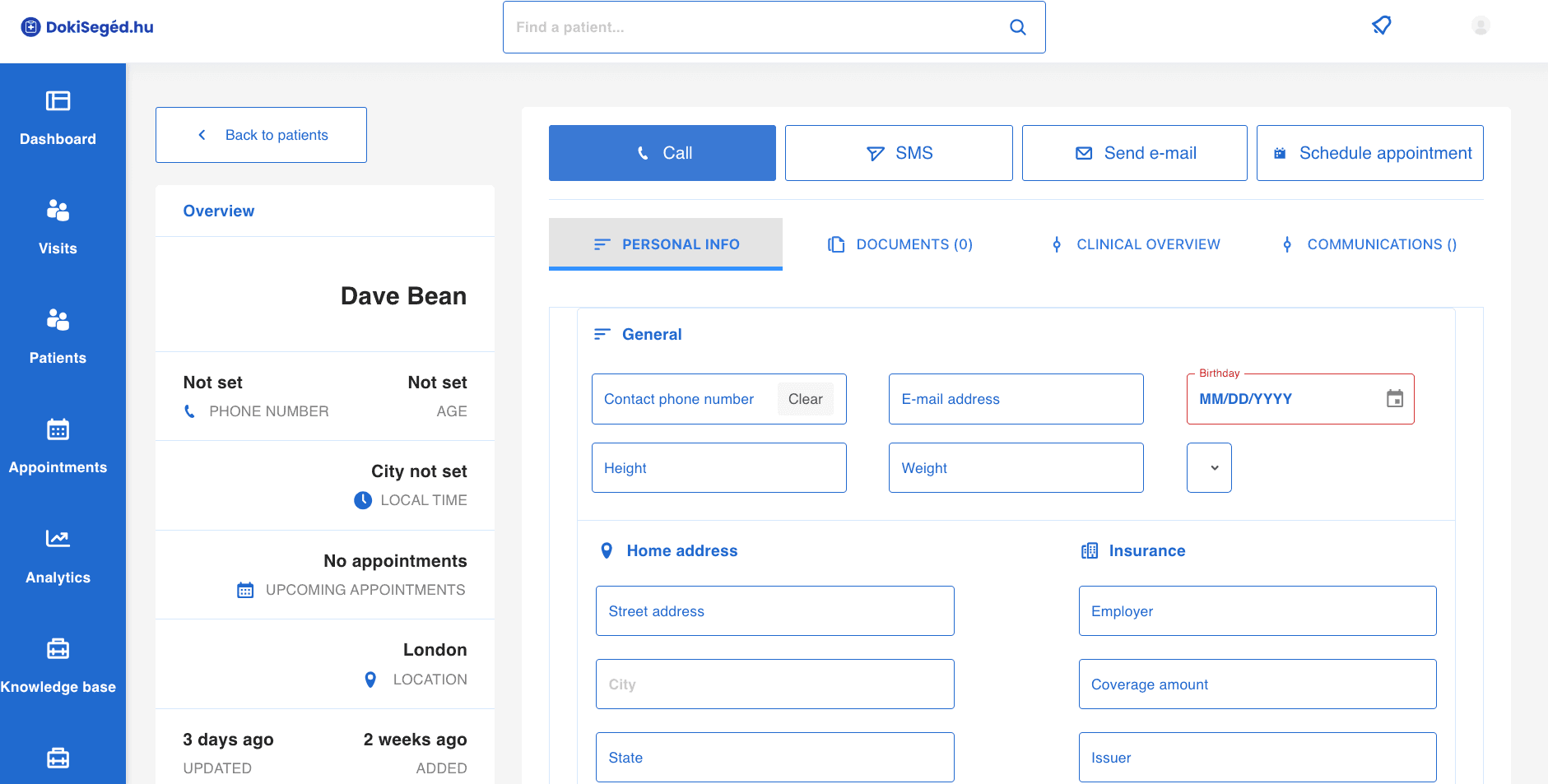The image size is (1548, 784).
Task: Click the DokiSegéd.hu logo
Action: coord(87,27)
